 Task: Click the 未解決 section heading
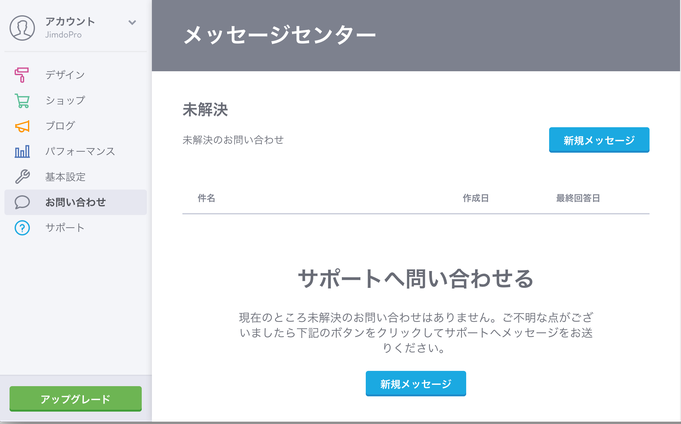pyautogui.click(x=205, y=109)
